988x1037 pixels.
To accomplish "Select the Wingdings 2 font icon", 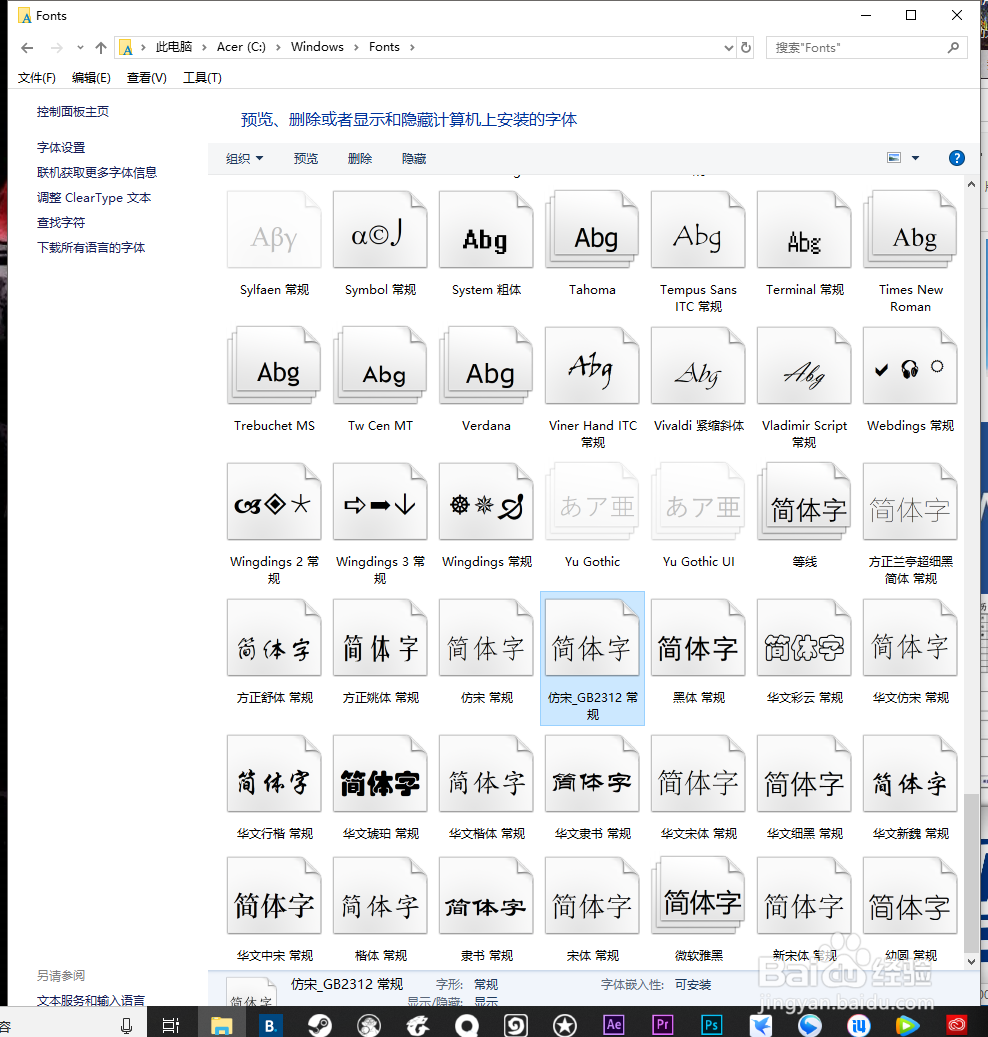I will pos(274,501).
